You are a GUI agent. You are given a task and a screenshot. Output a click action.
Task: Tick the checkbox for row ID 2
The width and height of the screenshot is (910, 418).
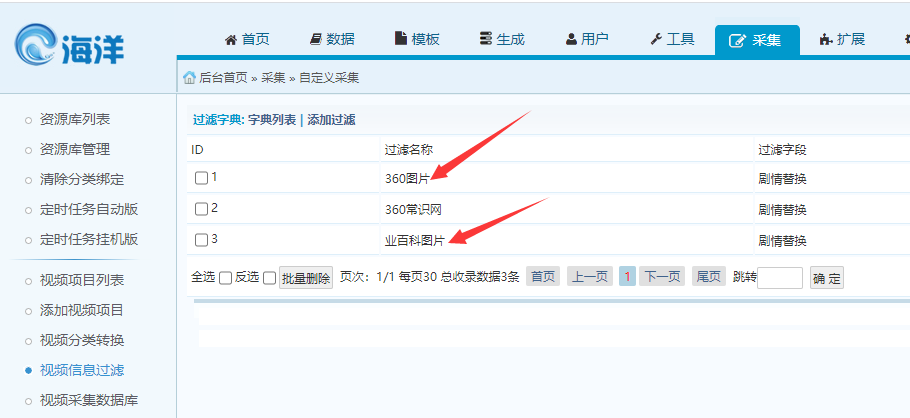point(201,209)
